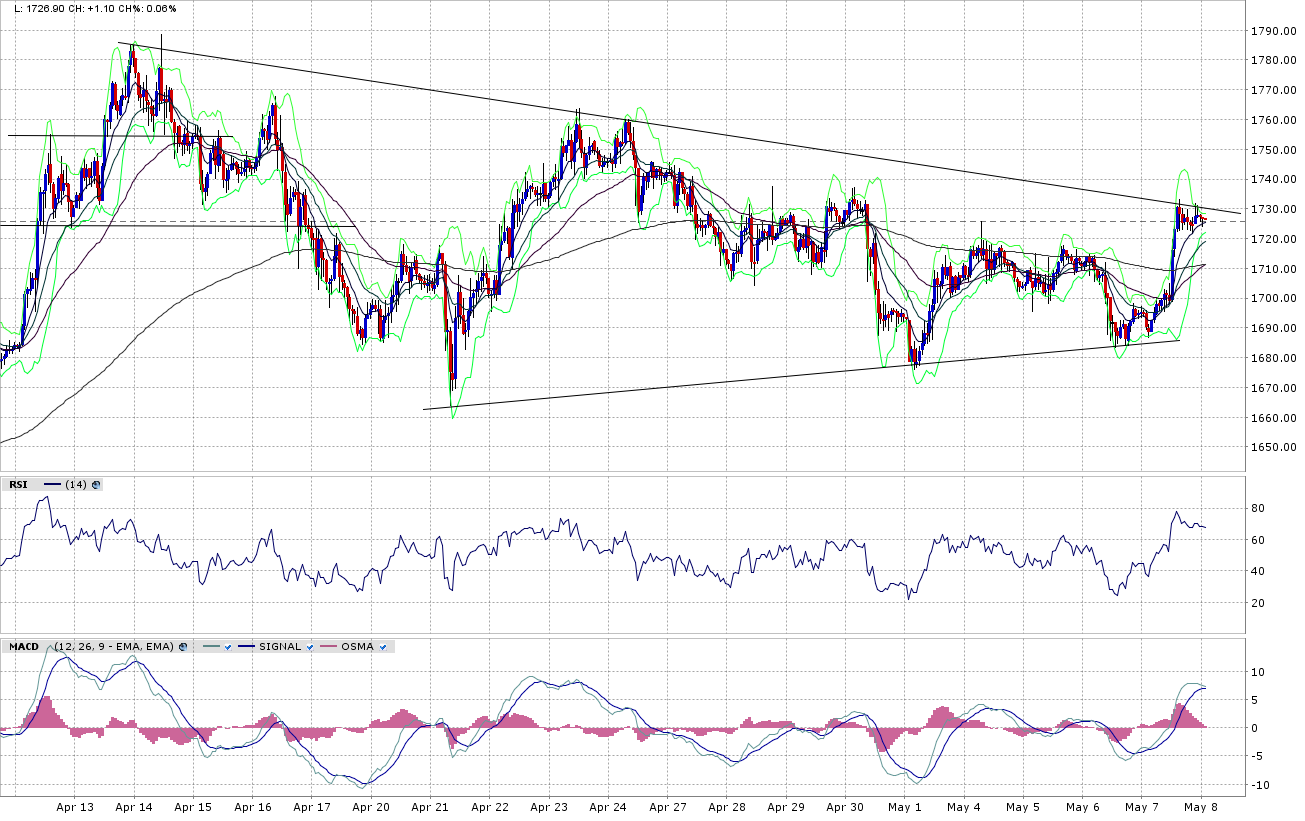
Task: Click the Apr 21 date on time axis
Action: pyautogui.click(x=431, y=806)
